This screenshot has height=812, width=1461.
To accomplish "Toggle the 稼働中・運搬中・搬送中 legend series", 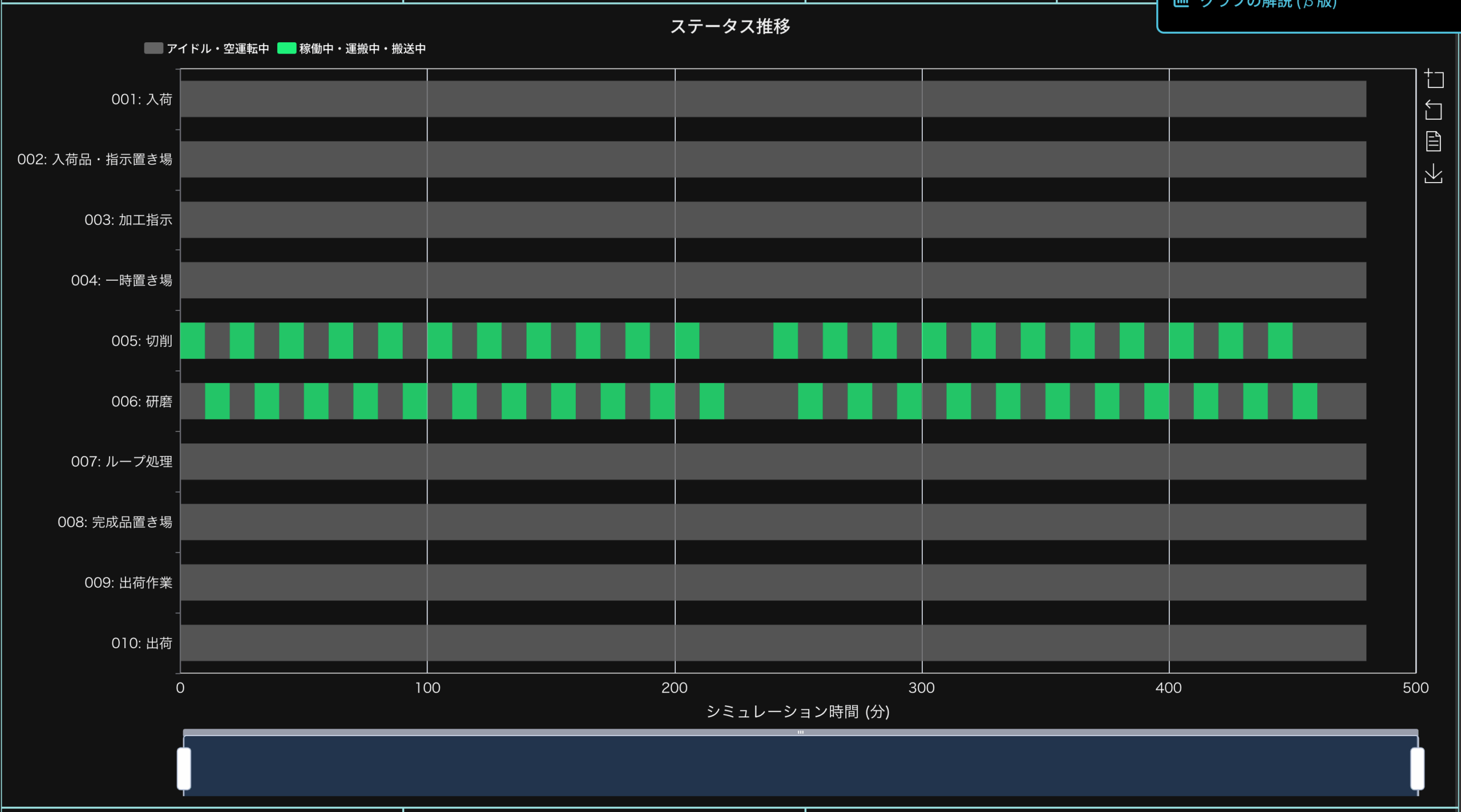I will point(362,49).
